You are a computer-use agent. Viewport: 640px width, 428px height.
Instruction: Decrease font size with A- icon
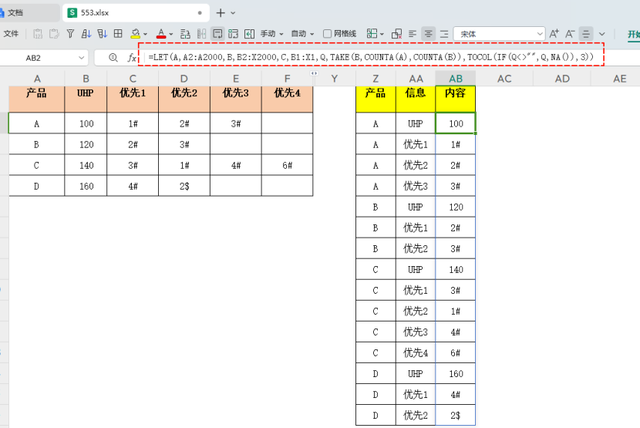point(570,34)
